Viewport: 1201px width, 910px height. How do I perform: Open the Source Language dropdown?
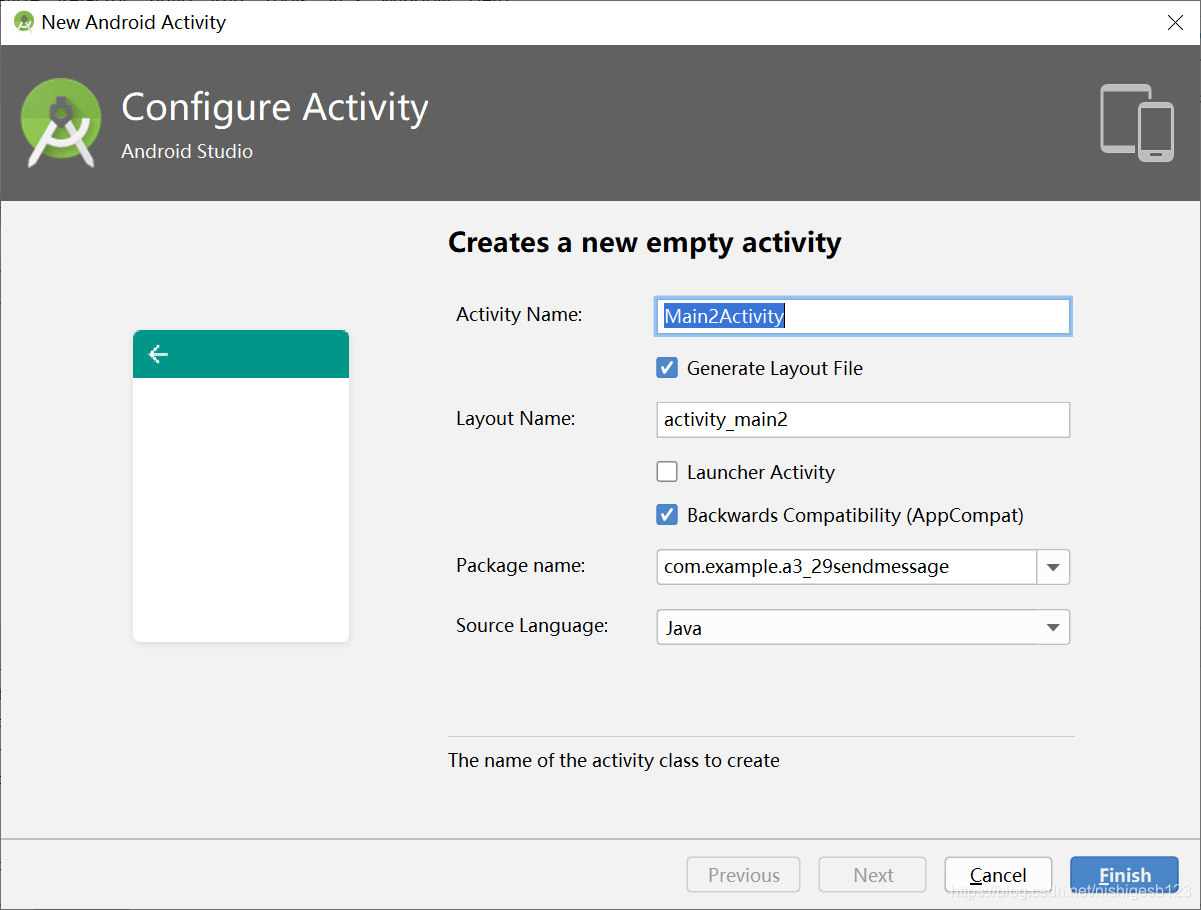pyautogui.click(x=863, y=628)
